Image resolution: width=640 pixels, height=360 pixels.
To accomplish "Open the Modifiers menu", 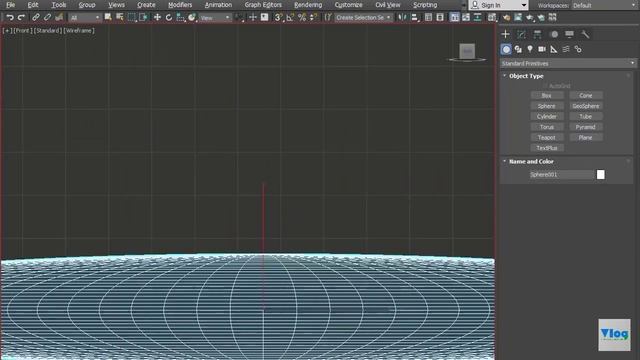I will tap(180, 5).
